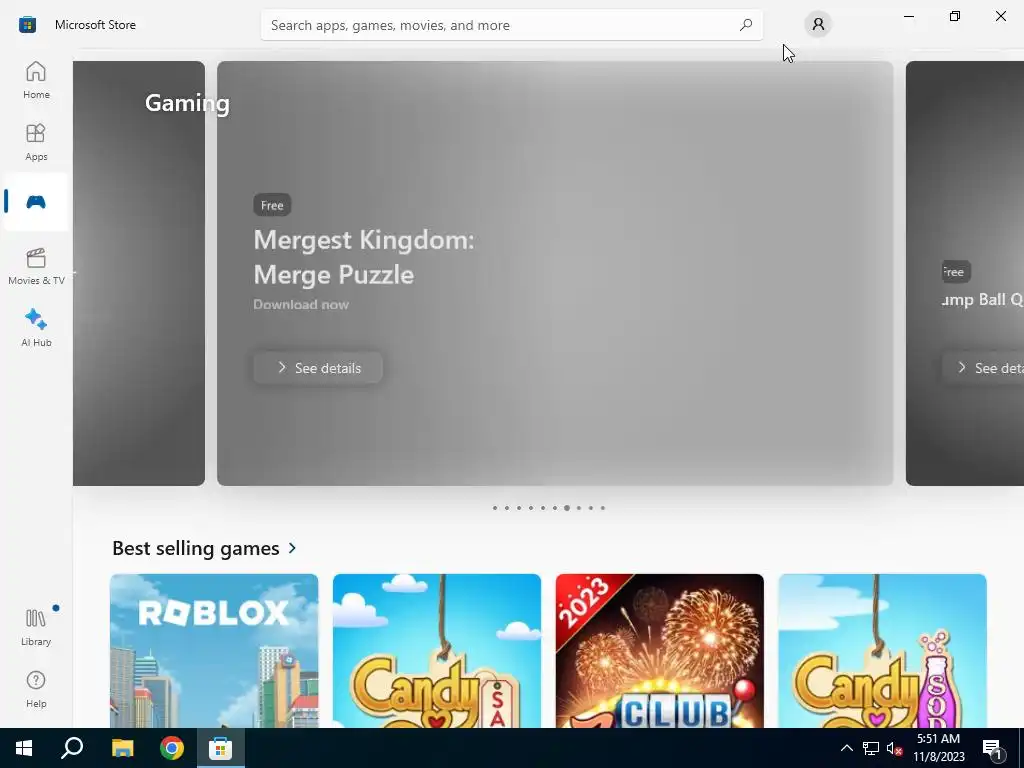Open AI Hub in the sidebar
Image resolution: width=1024 pixels, height=768 pixels.
point(36,328)
